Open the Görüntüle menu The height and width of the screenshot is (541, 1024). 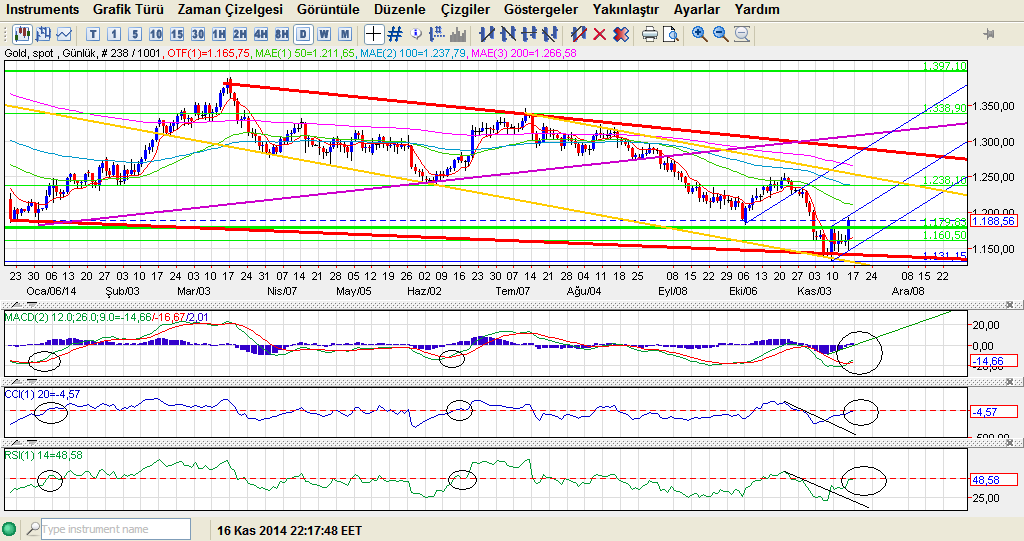click(328, 9)
